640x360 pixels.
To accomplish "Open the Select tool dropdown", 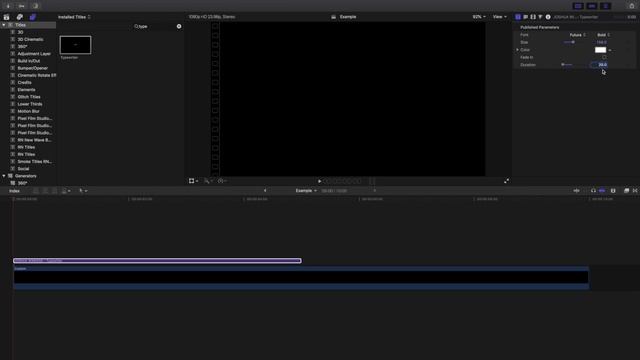I will 83,191.
